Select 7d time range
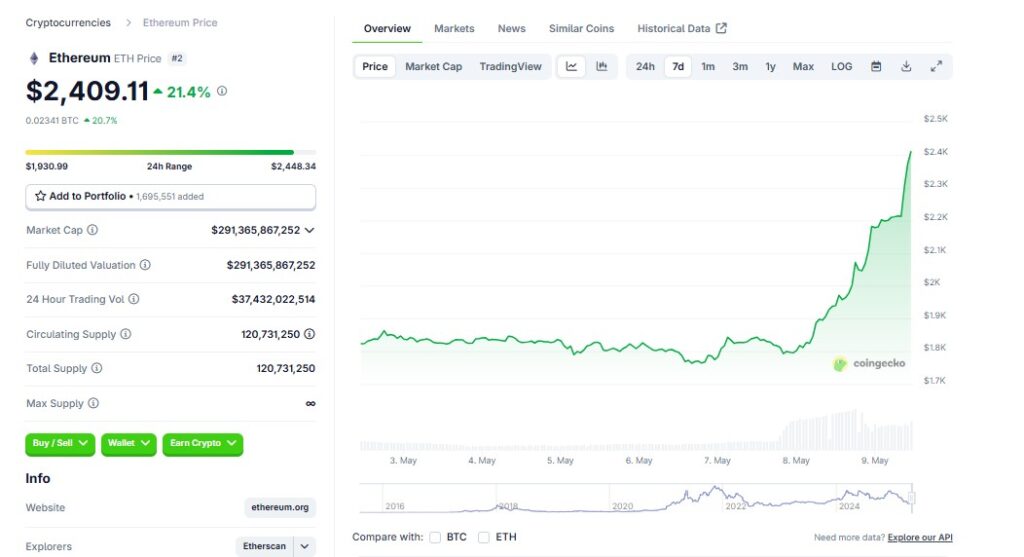The width and height of the screenshot is (1024, 557). [678, 67]
